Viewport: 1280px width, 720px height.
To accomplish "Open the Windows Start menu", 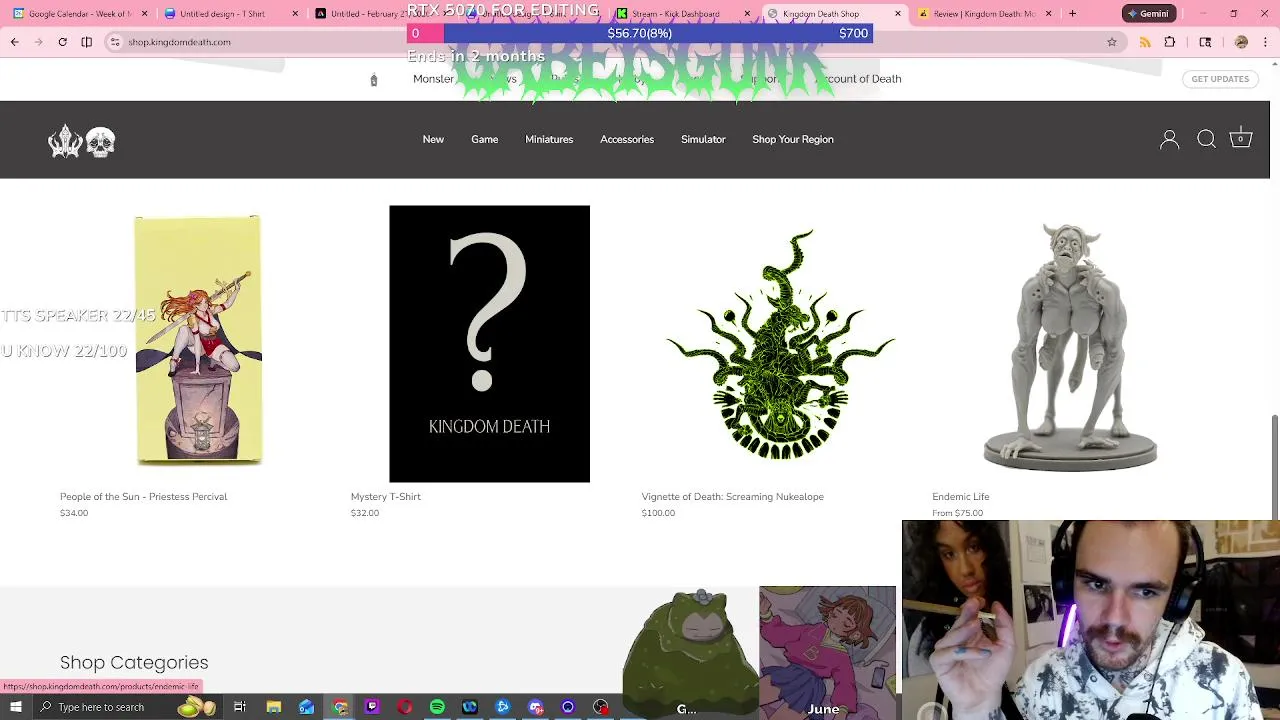I will tap(16, 707).
